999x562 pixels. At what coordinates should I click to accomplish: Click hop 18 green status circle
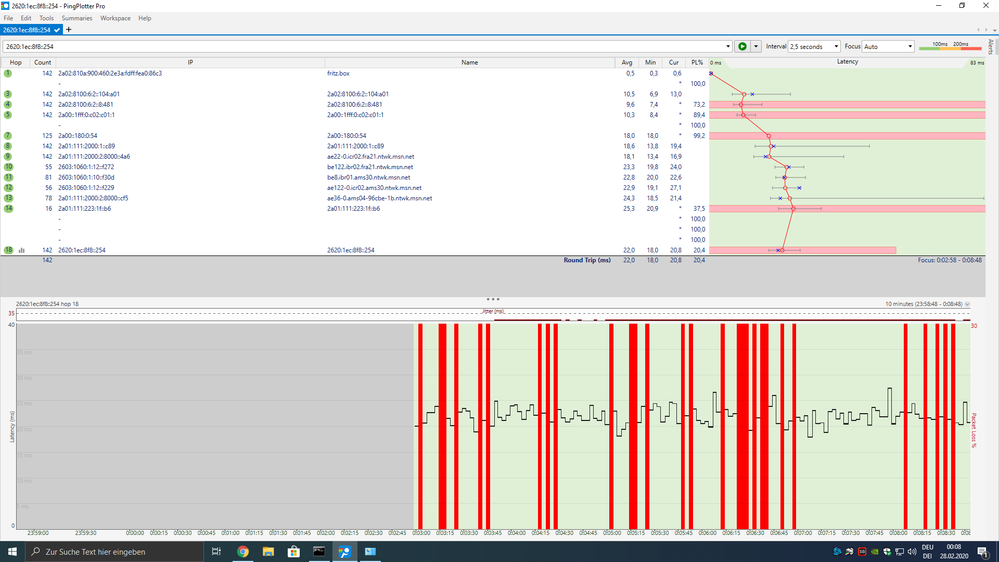click(x=8, y=250)
